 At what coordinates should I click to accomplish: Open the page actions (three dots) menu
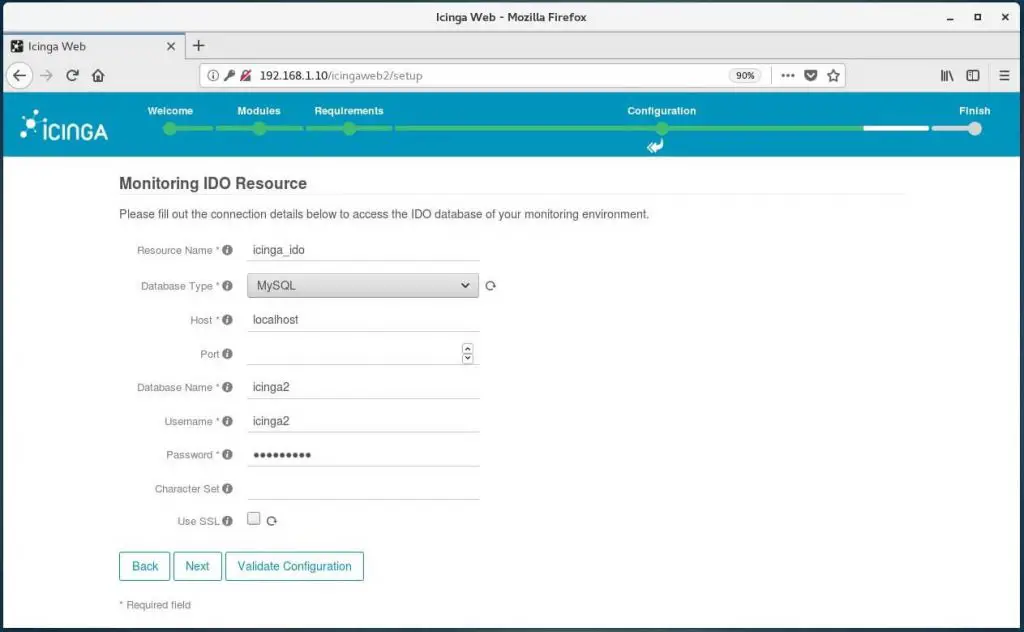(x=788, y=76)
